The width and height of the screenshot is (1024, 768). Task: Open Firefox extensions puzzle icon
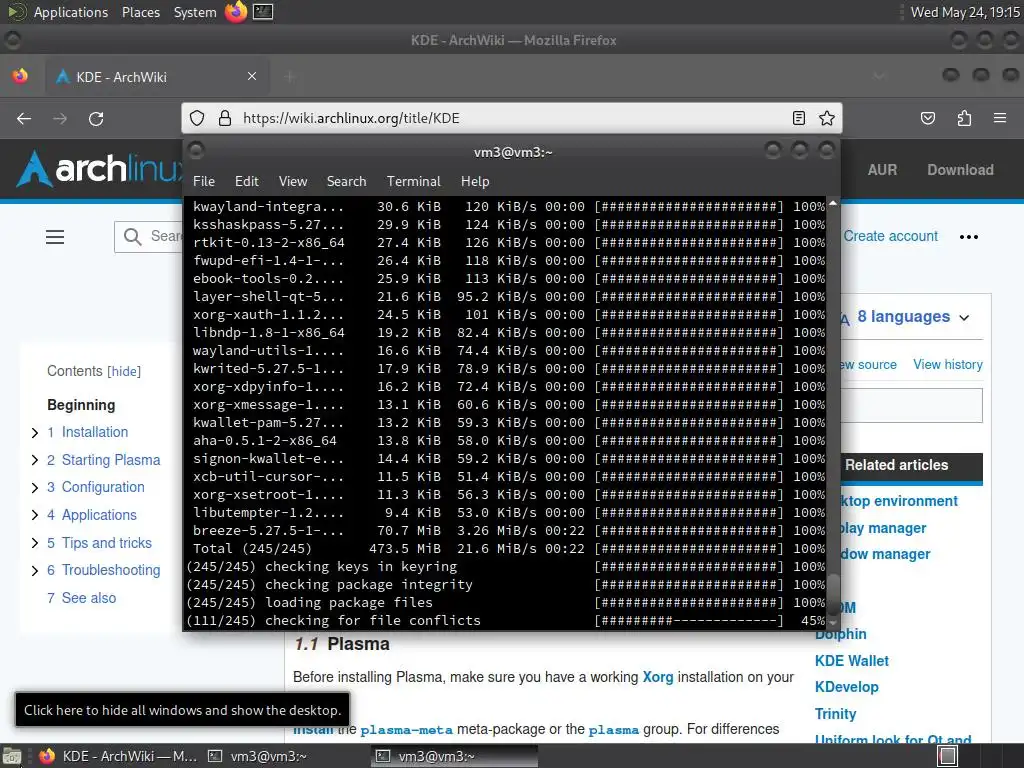pos(964,118)
